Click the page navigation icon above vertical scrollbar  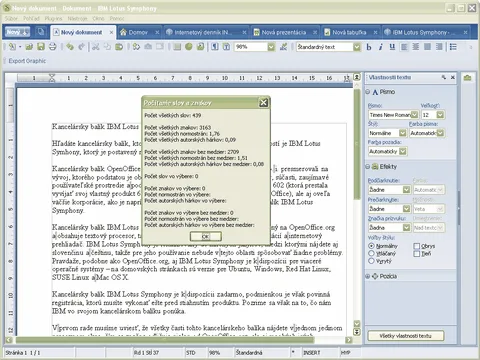357,77
